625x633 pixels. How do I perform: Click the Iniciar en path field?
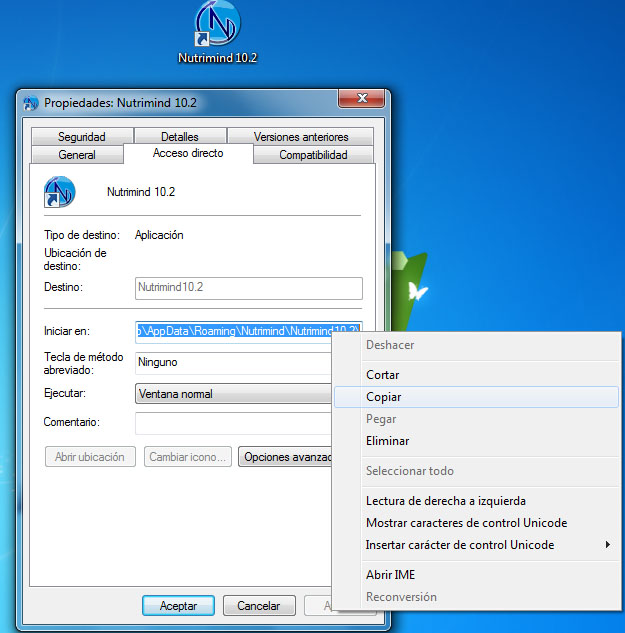(249, 331)
